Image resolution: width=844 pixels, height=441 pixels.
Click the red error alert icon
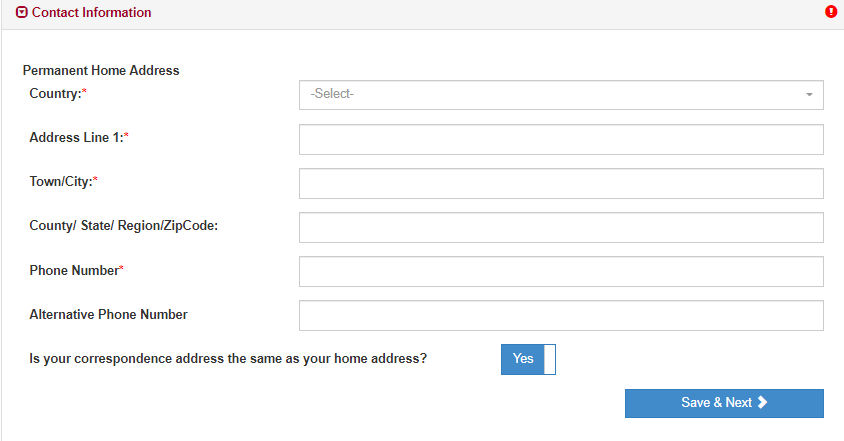[831, 12]
